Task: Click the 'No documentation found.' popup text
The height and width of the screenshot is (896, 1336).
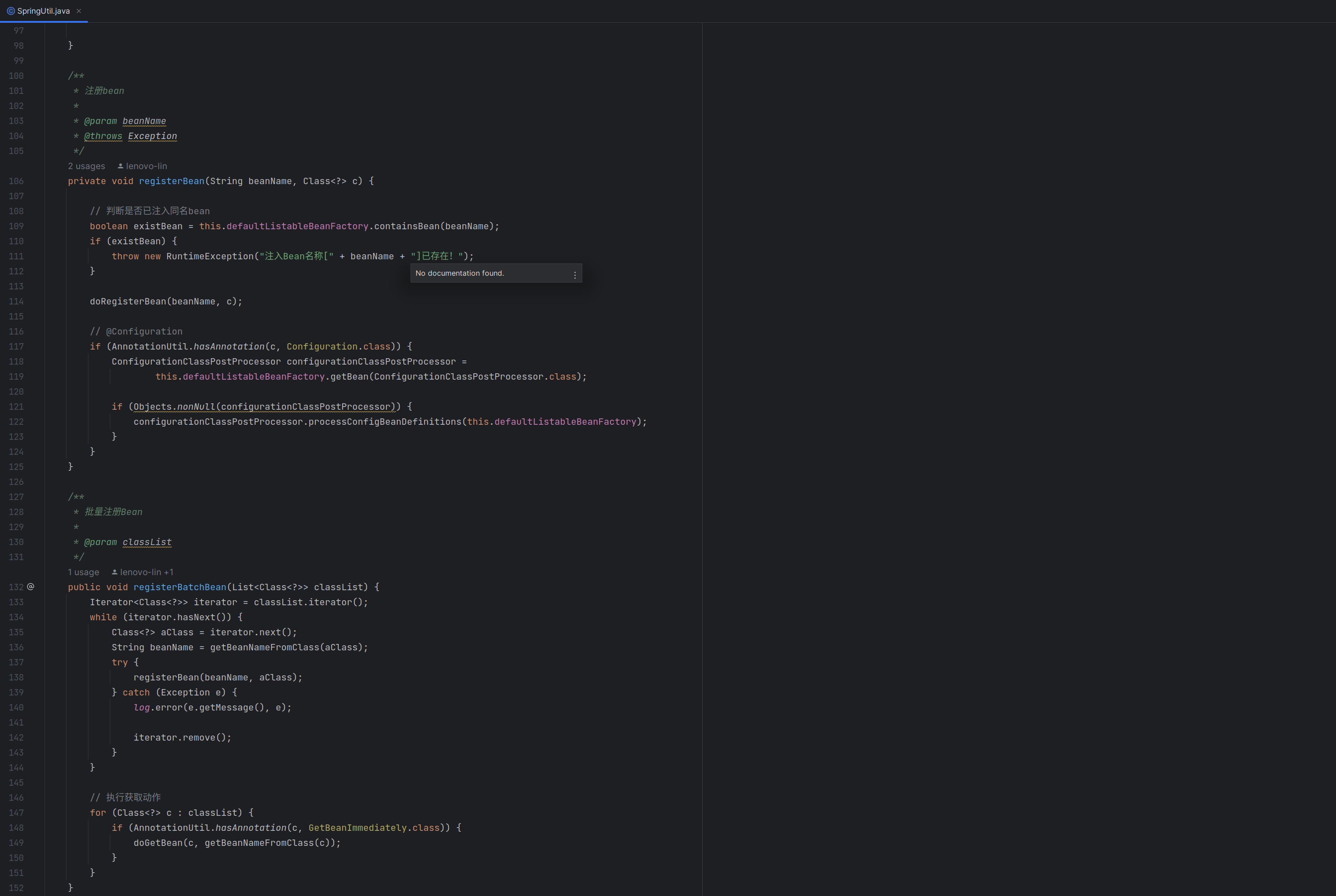Action: 459,273
